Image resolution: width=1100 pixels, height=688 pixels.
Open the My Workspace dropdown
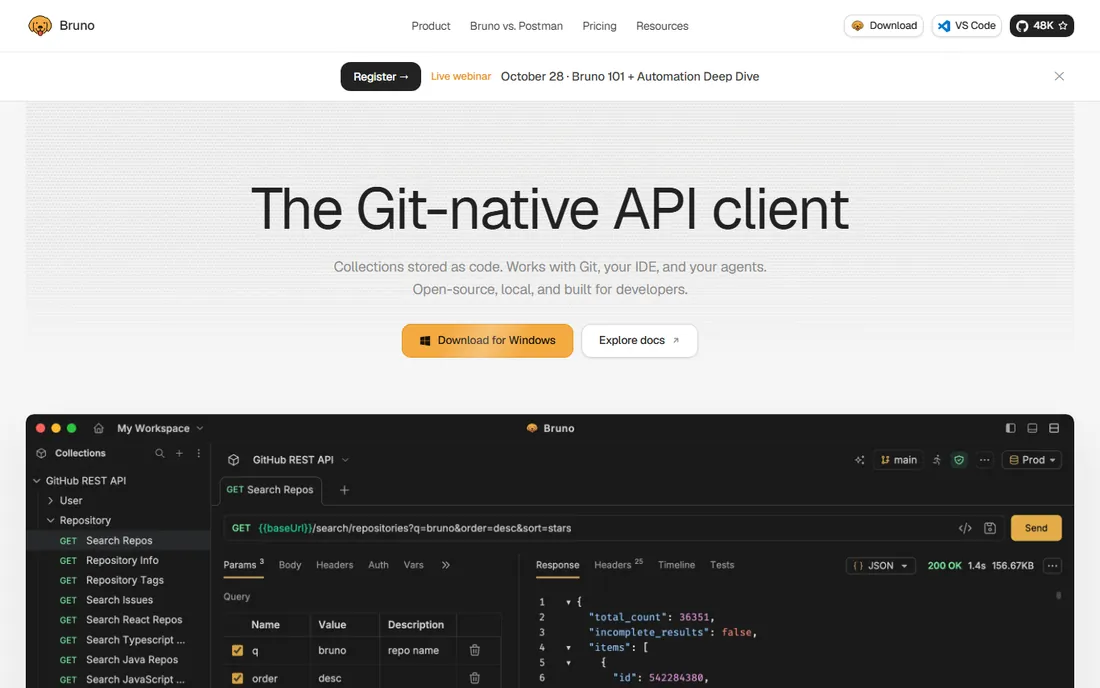pos(161,428)
